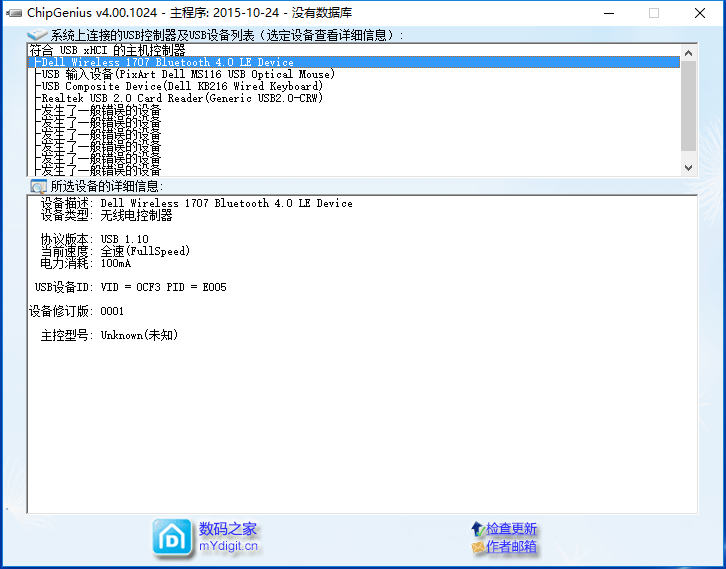Click the selected device details header icon
Image resolution: width=726 pixels, height=569 pixels.
pos(38,186)
